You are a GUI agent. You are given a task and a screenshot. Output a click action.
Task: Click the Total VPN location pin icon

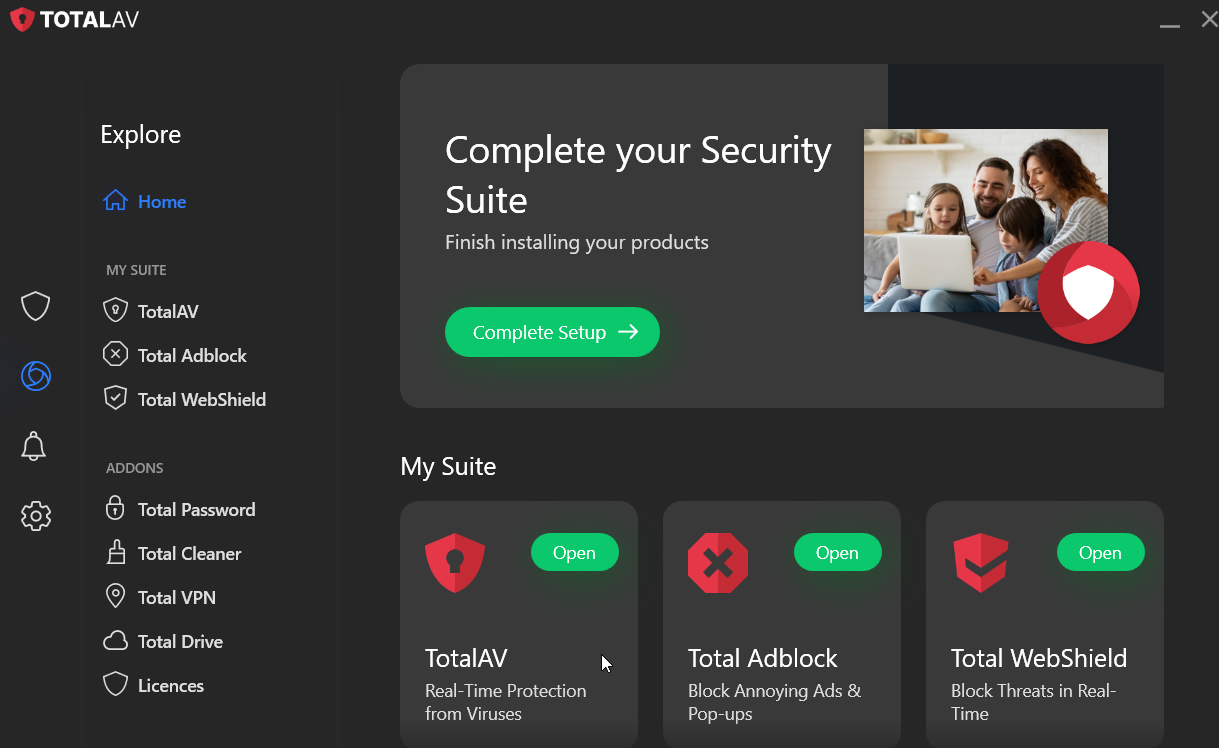116,596
